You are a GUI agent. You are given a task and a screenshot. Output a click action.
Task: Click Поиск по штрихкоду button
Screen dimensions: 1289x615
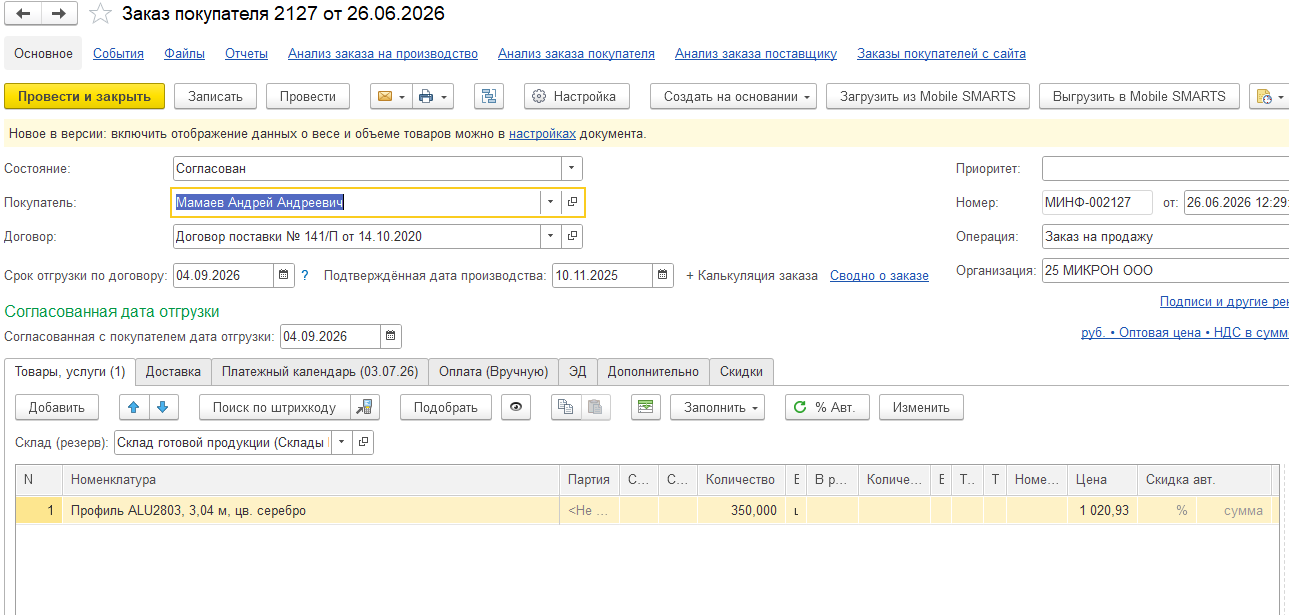(x=275, y=407)
